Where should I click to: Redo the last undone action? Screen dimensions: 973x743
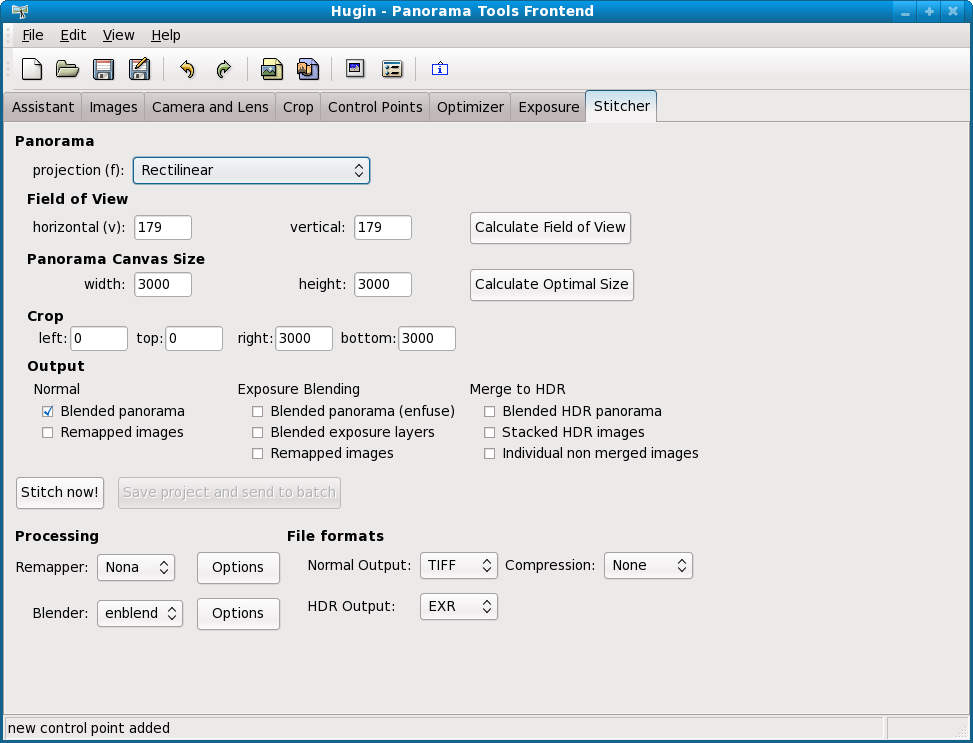click(x=223, y=69)
